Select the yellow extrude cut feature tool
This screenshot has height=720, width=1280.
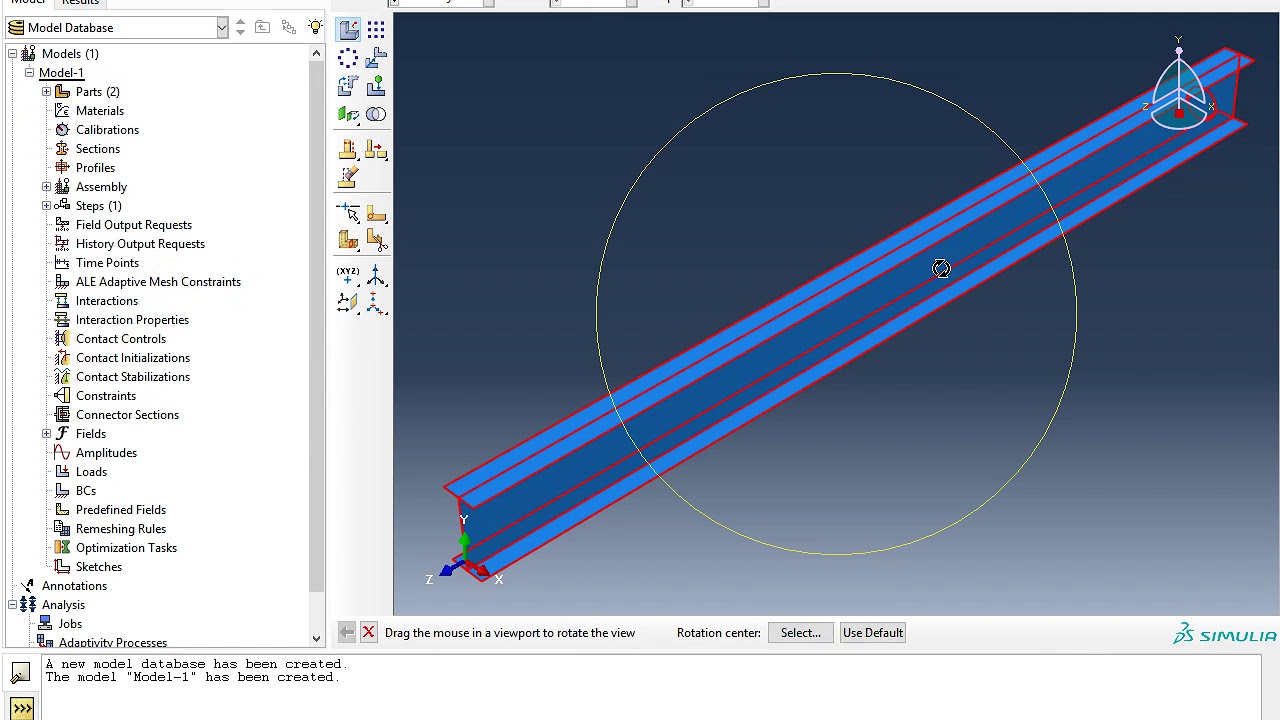[348, 150]
